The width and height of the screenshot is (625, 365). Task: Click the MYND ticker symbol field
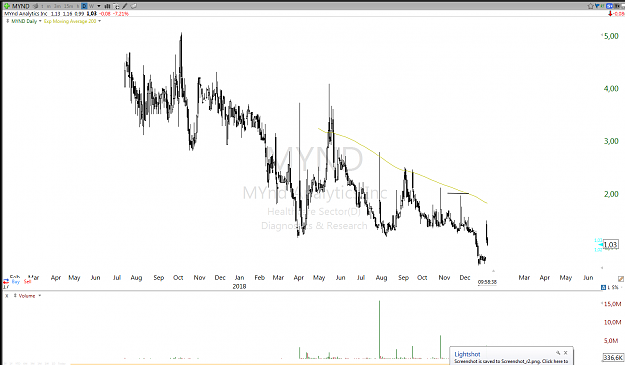pos(21,6)
